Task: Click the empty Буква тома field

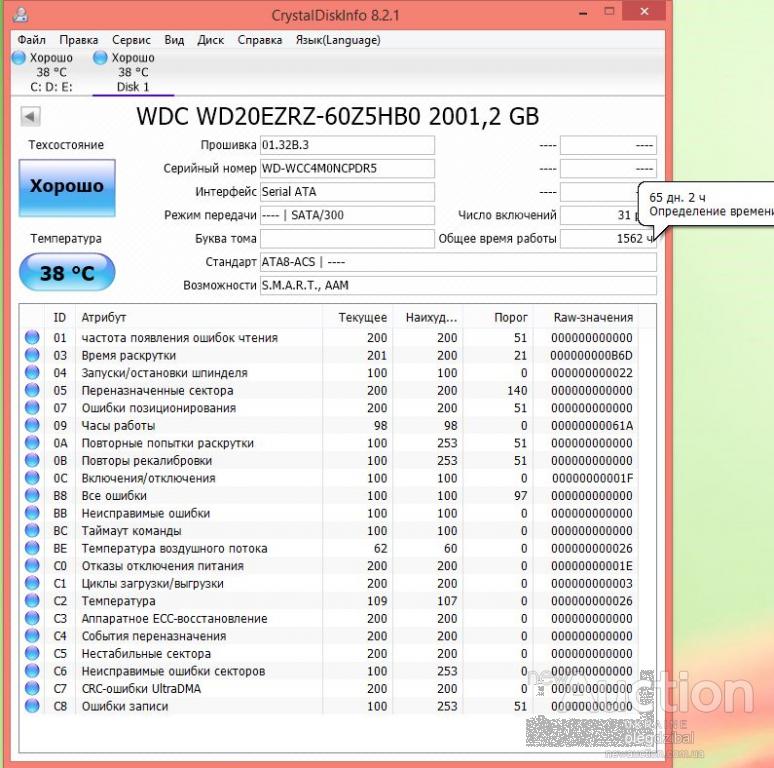Action: click(x=347, y=238)
